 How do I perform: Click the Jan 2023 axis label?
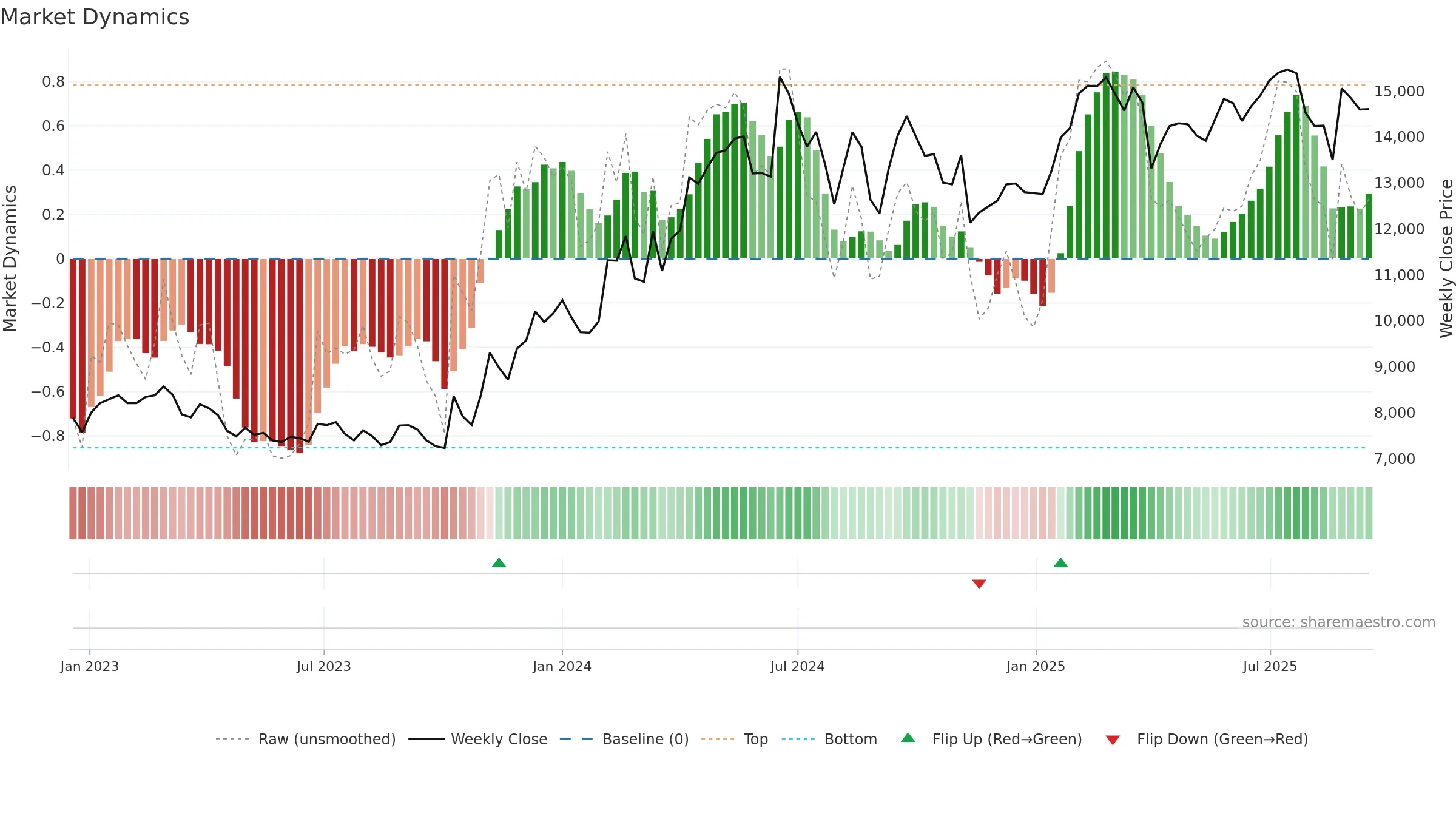[x=90, y=666]
